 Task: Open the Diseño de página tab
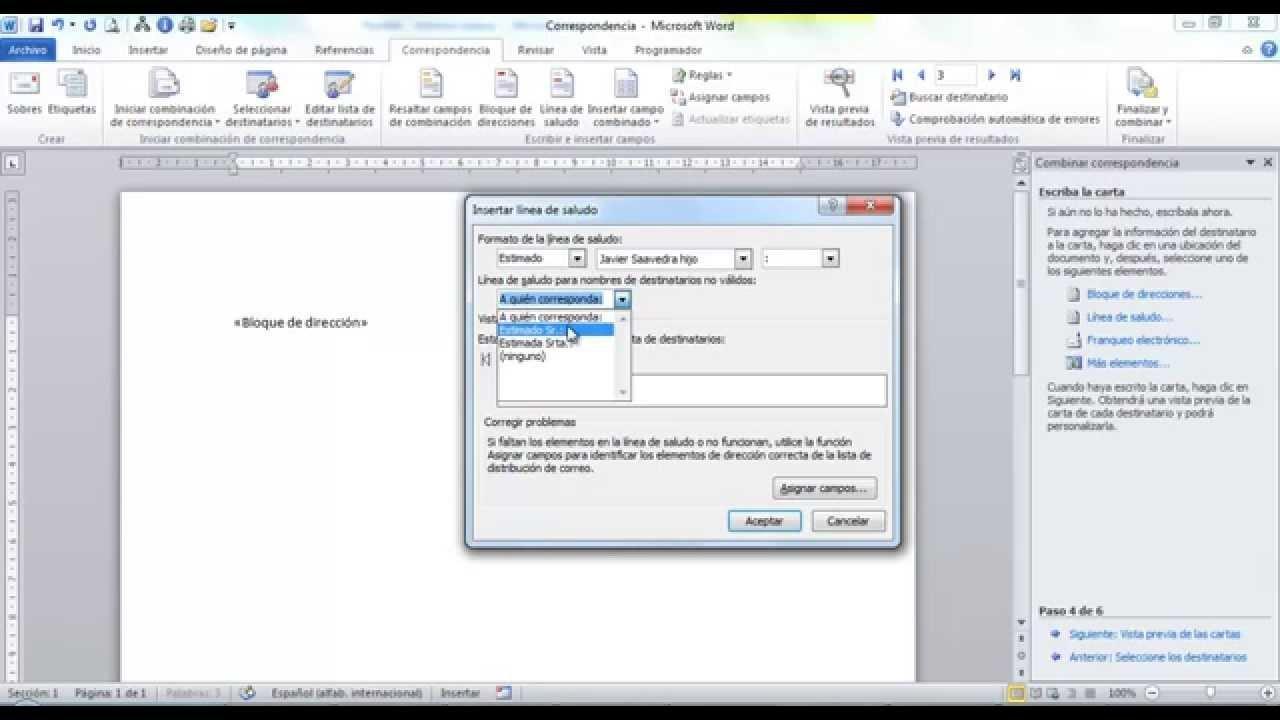pos(241,50)
